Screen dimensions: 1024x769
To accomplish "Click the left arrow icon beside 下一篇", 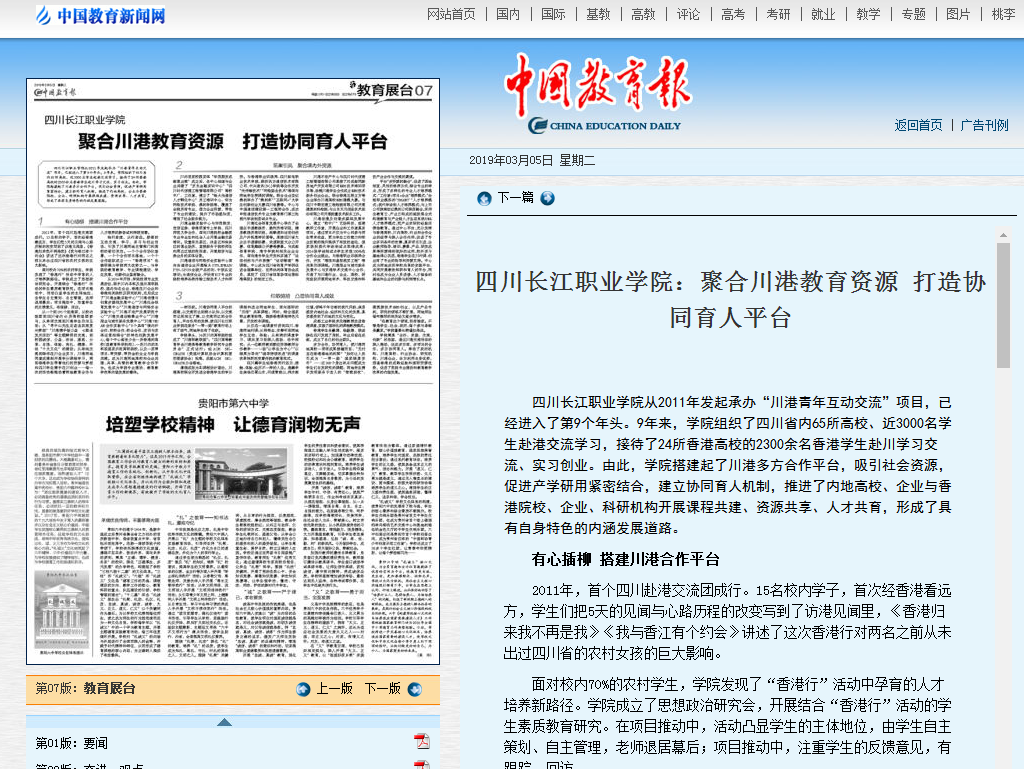I will coord(484,198).
